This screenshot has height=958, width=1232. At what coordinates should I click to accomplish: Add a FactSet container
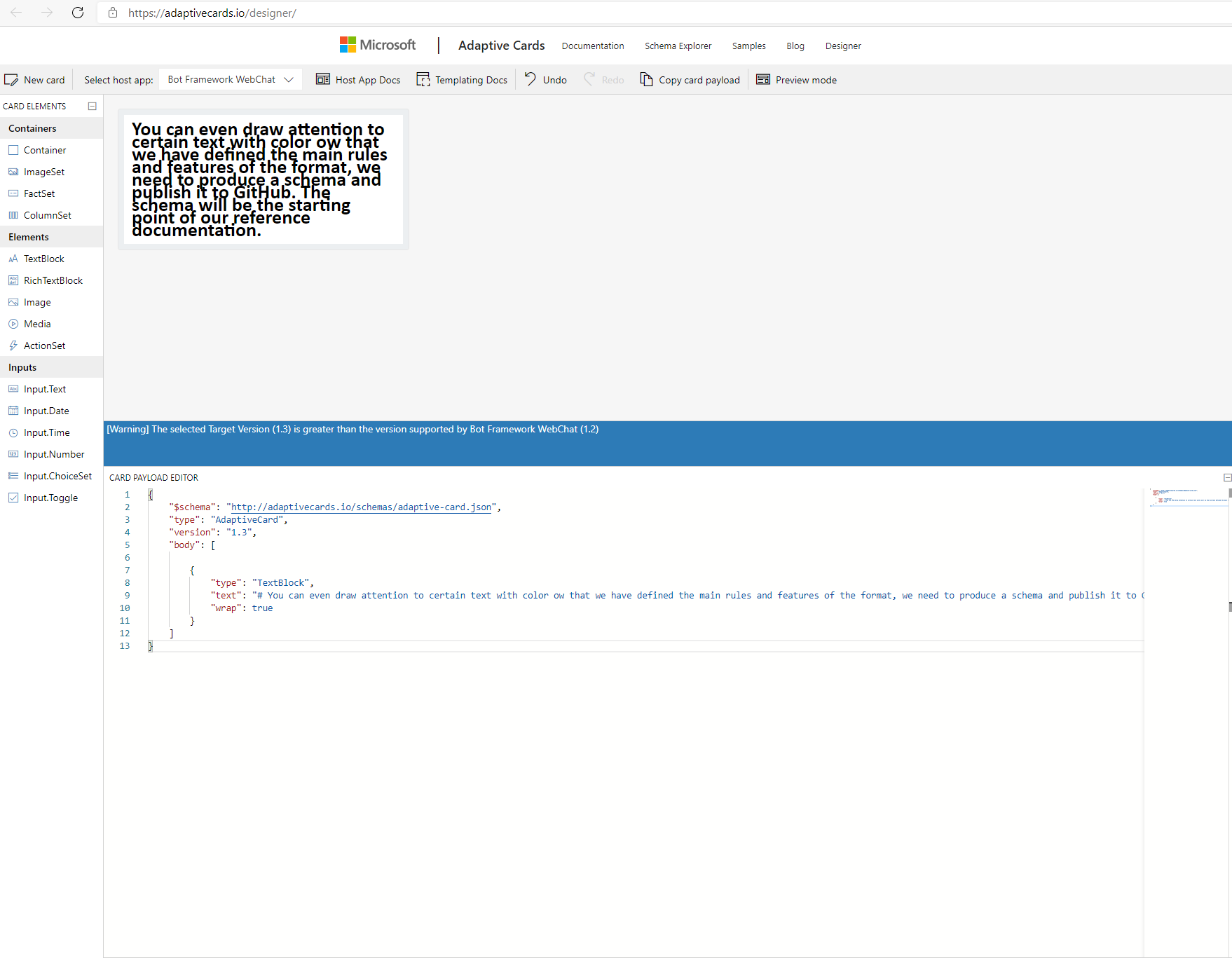[x=39, y=193]
